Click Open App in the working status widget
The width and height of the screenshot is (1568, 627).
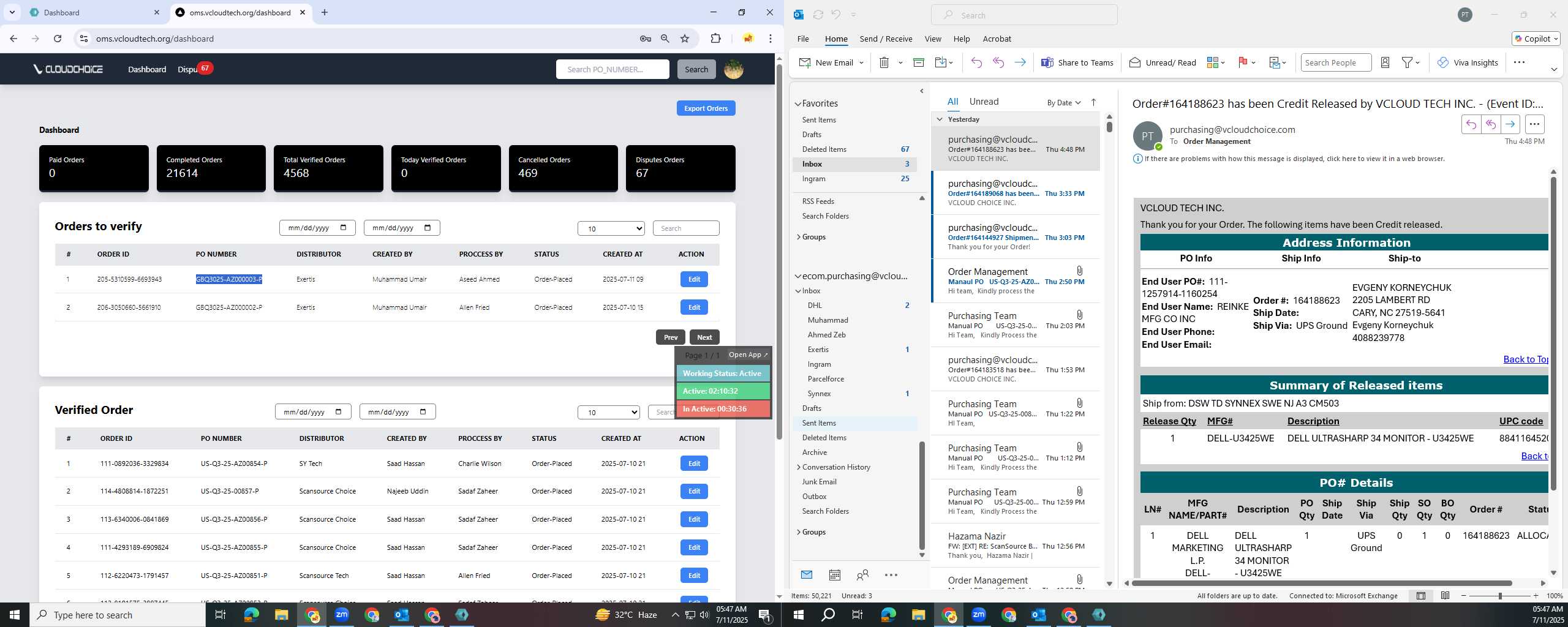(747, 355)
